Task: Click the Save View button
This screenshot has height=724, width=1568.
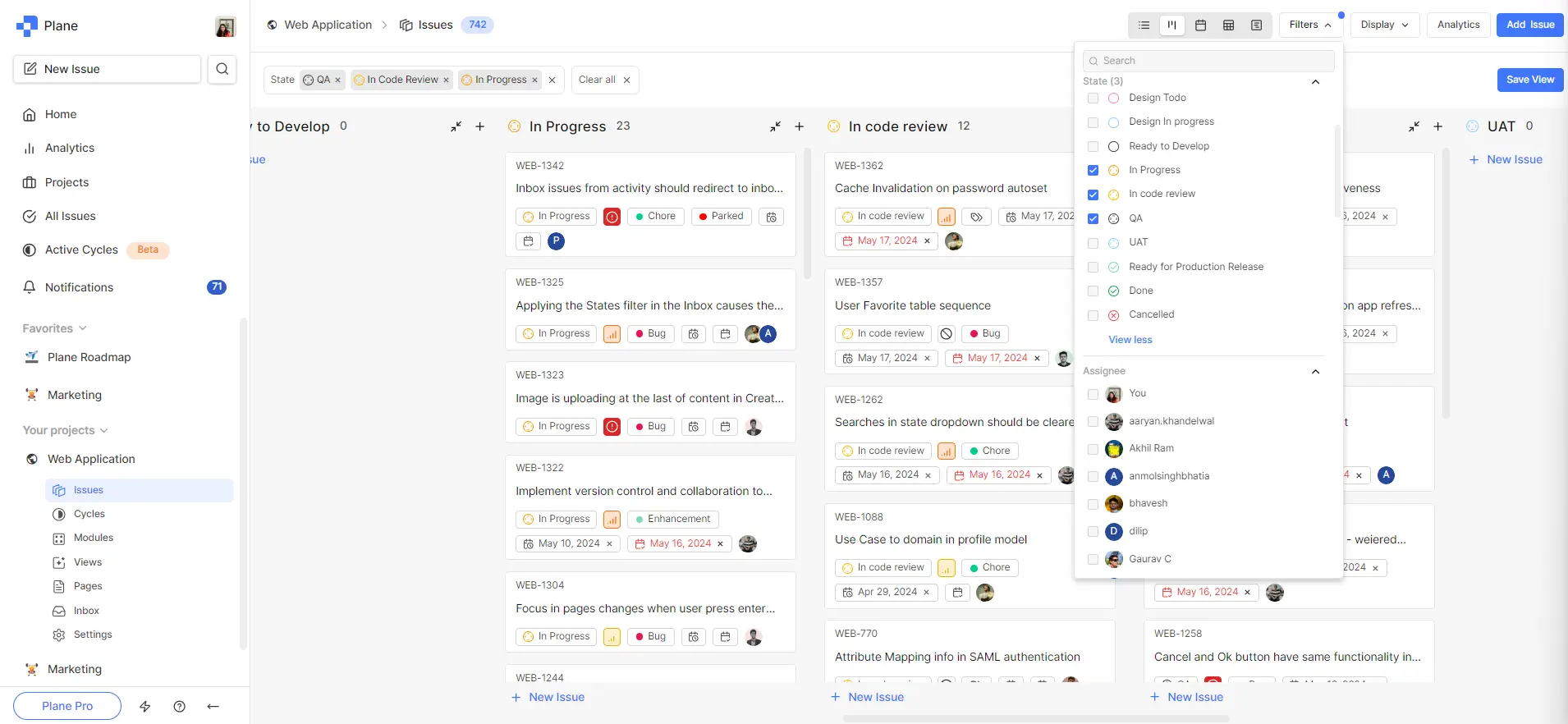Action: (x=1529, y=80)
